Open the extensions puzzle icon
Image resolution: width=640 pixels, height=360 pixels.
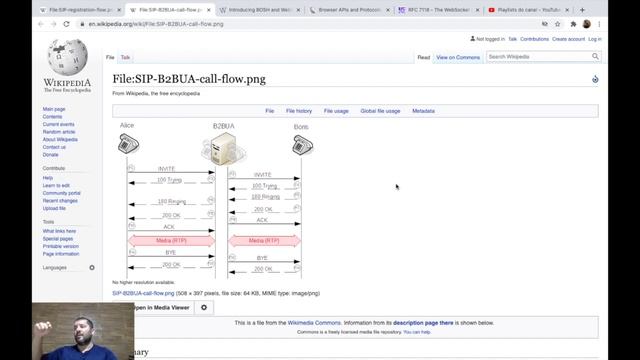(x=573, y=24)
